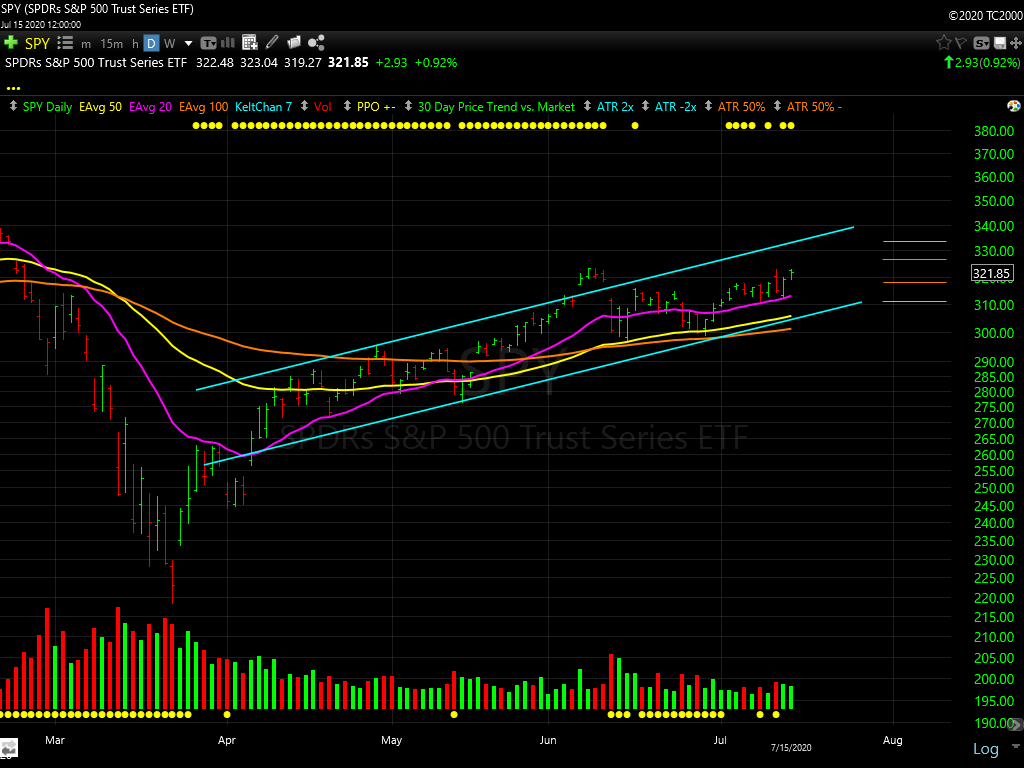The image size is (1024, 768).
Task: Select the Daily (D) timeframe
Action: pos(151,44)
